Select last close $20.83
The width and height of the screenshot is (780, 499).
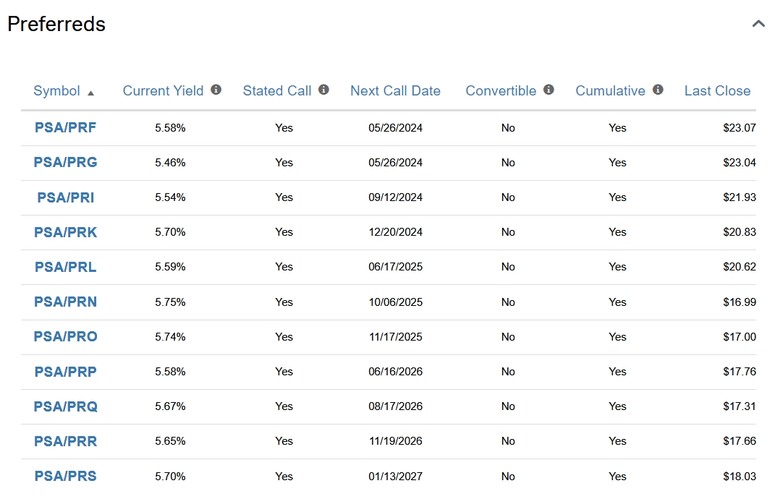pos(739,232)
